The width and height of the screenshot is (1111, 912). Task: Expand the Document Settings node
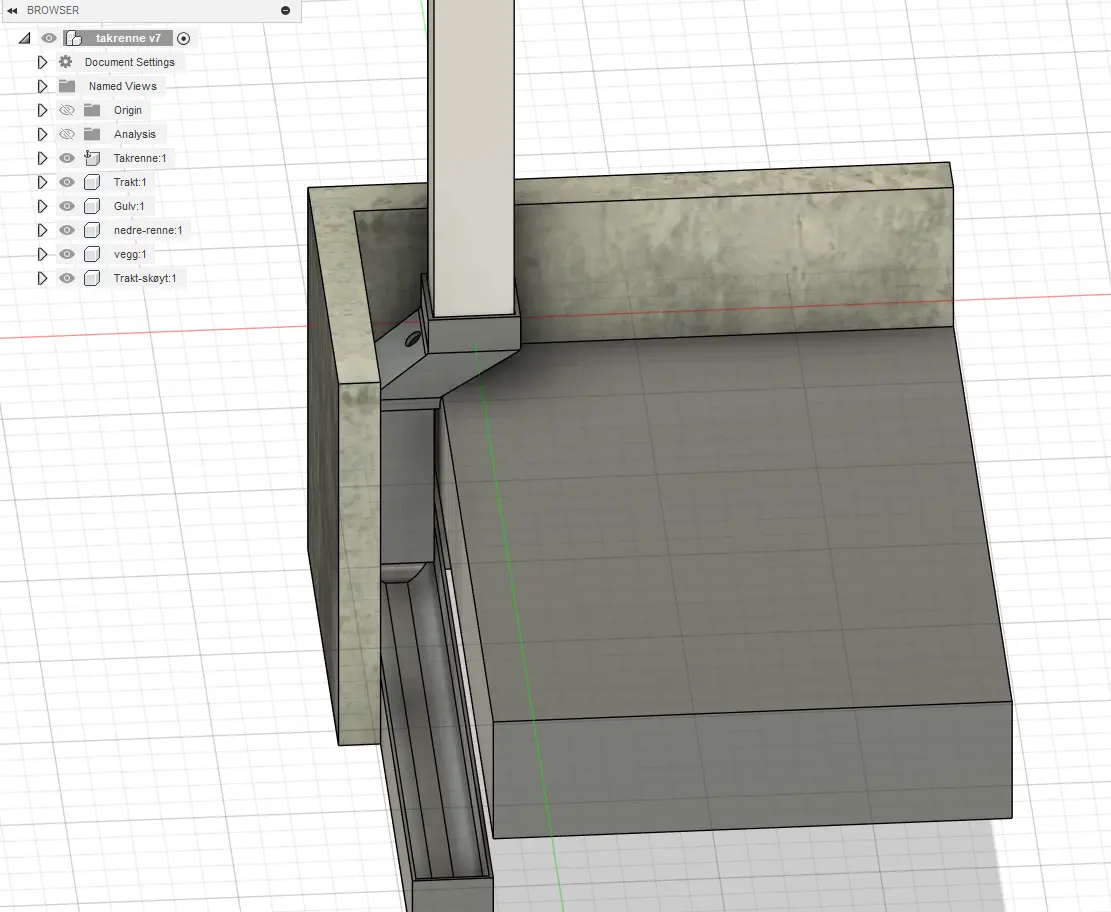tap(42, 62)
